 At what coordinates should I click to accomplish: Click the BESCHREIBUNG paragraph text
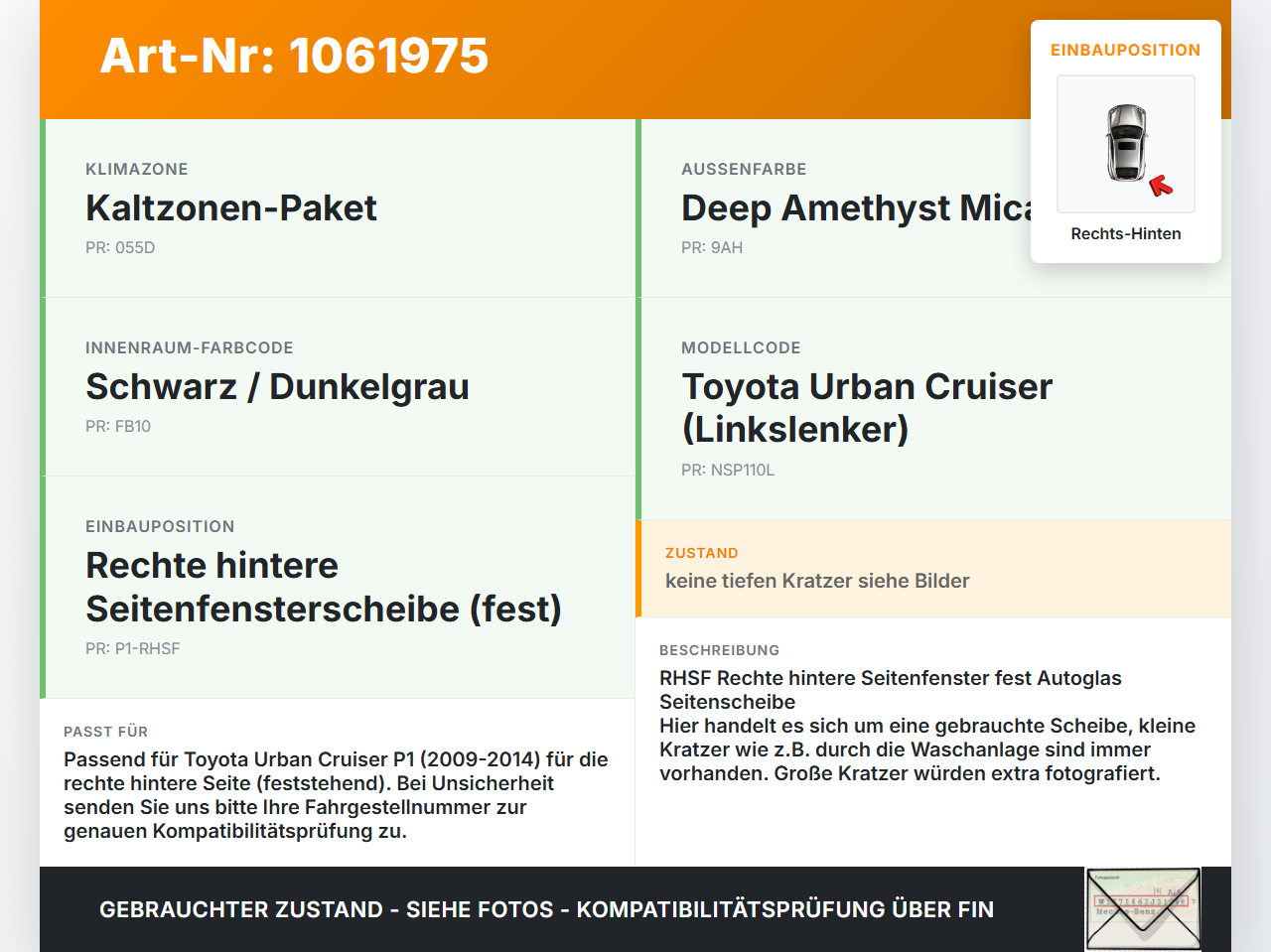click(x=927, y=726)
